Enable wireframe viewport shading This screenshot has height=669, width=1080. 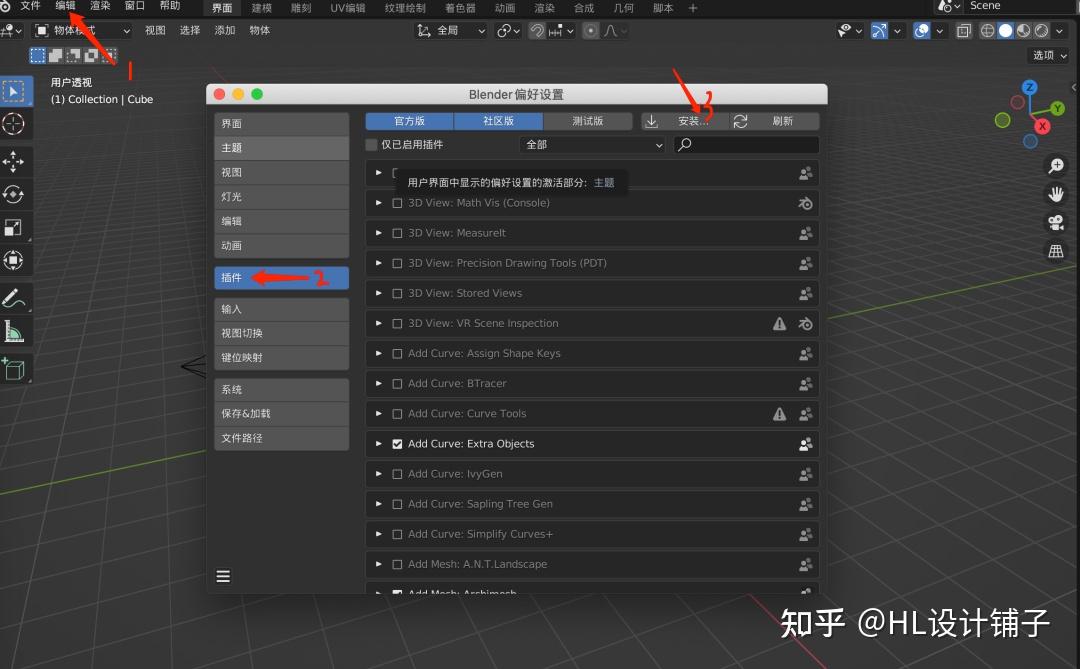pyautogui.click(x=988, y=31)
